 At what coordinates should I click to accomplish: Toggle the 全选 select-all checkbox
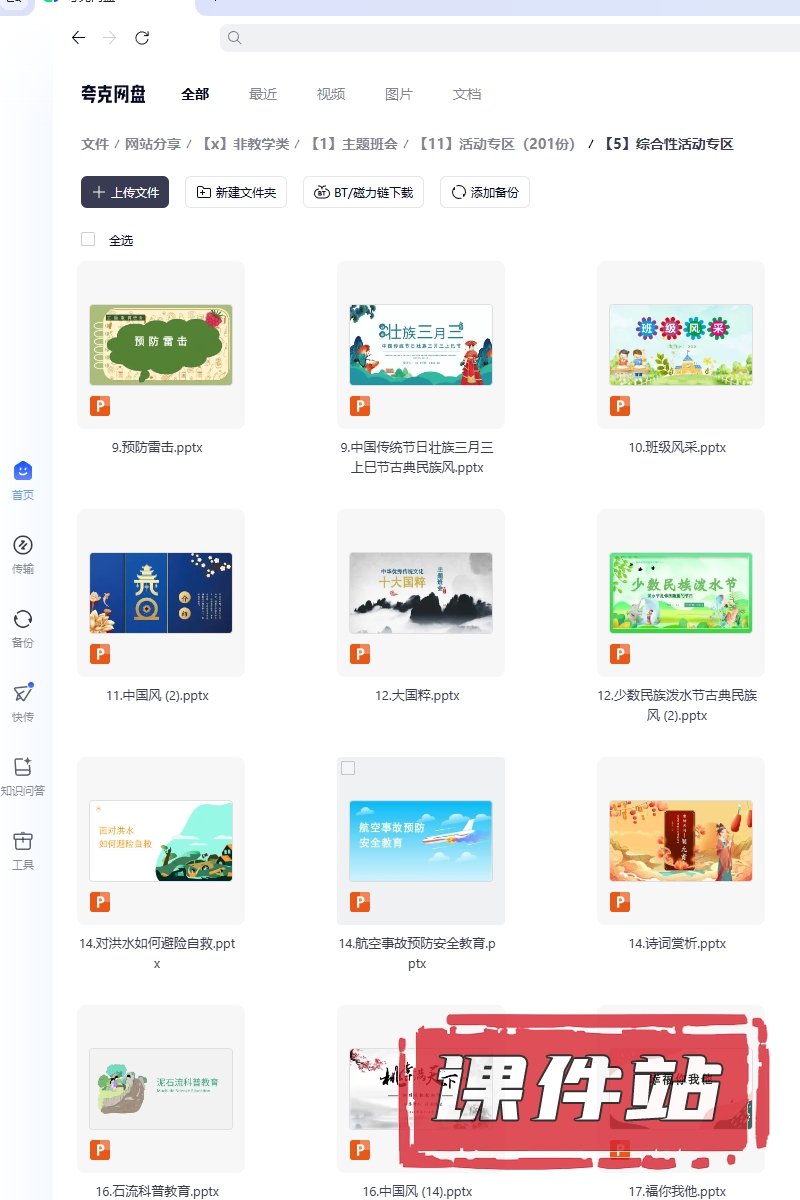88,240
